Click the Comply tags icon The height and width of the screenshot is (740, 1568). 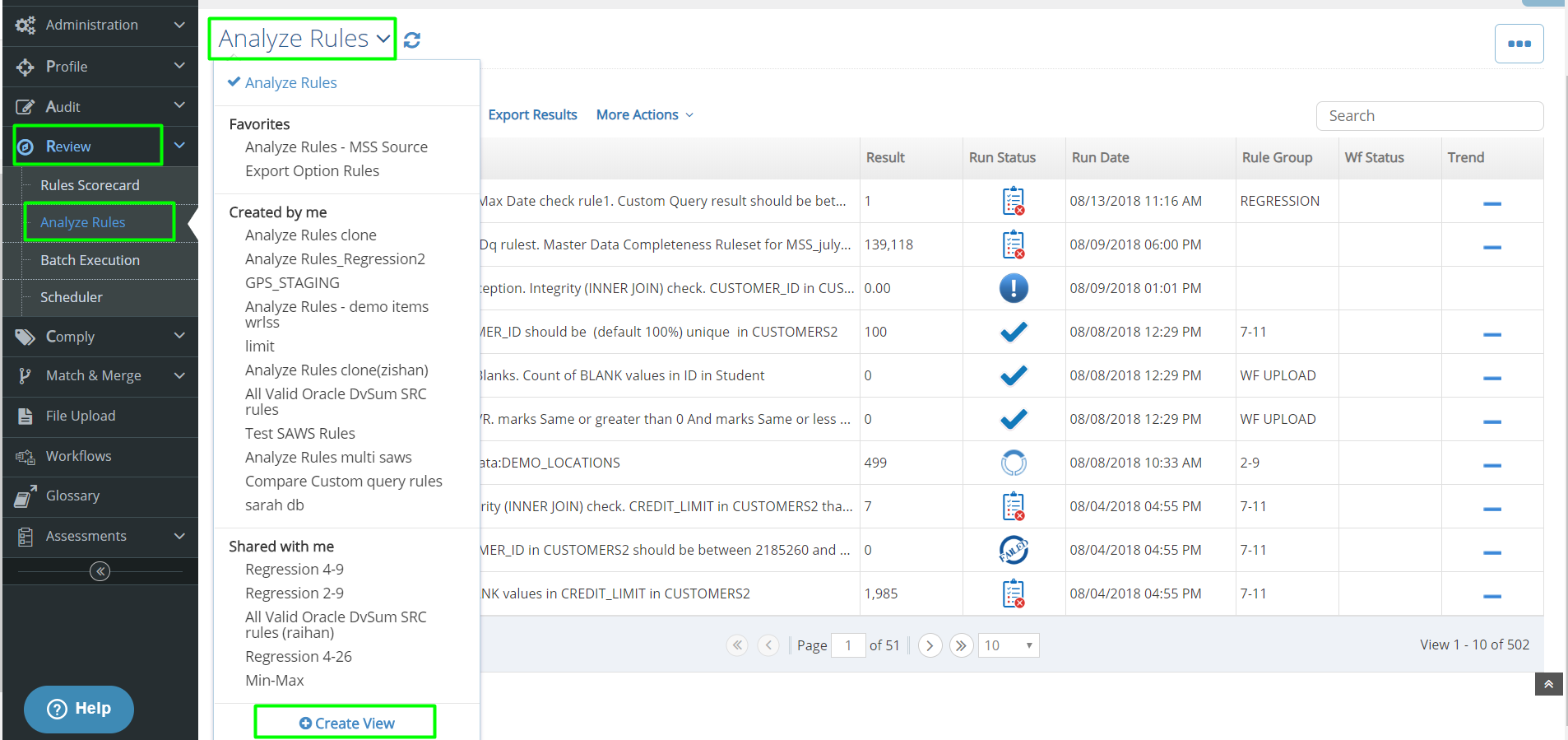tap(26, 337)
